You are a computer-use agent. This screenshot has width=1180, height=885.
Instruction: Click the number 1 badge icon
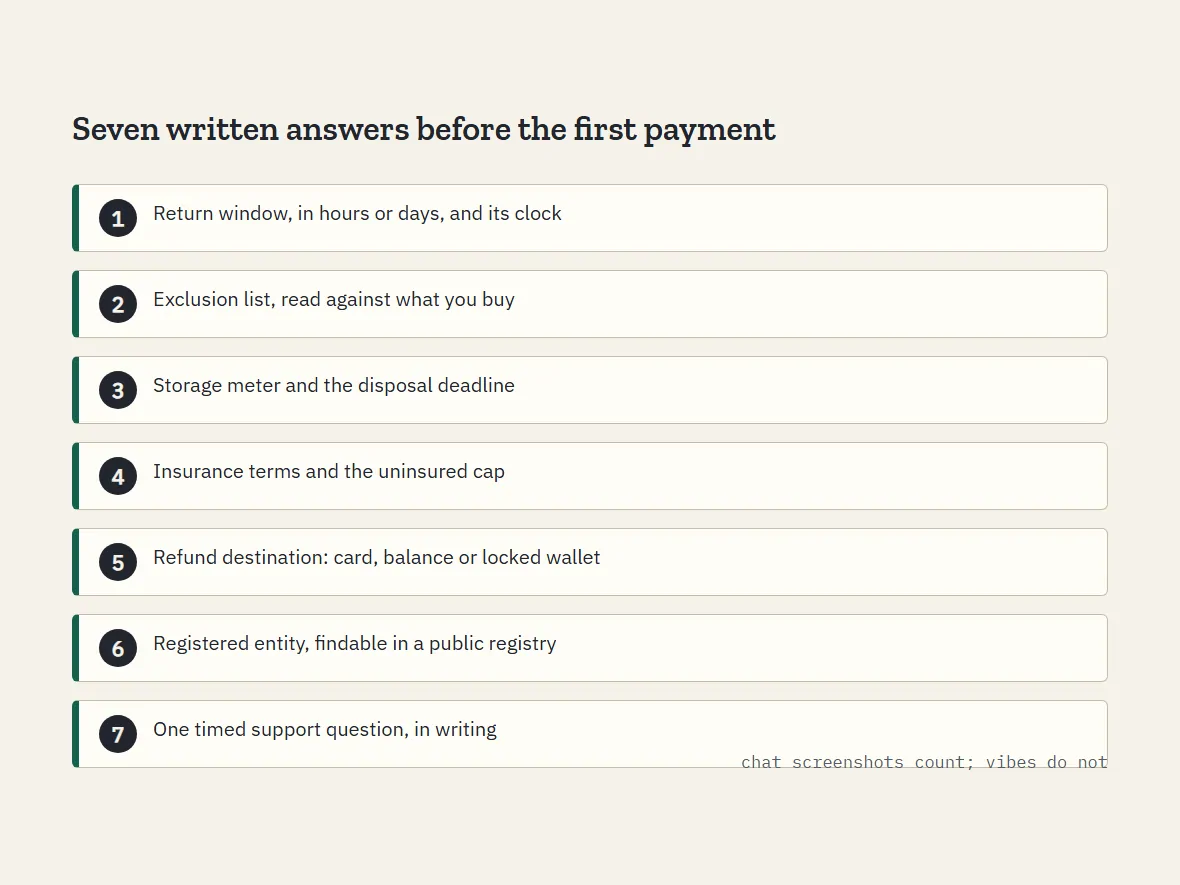[118, 218]
